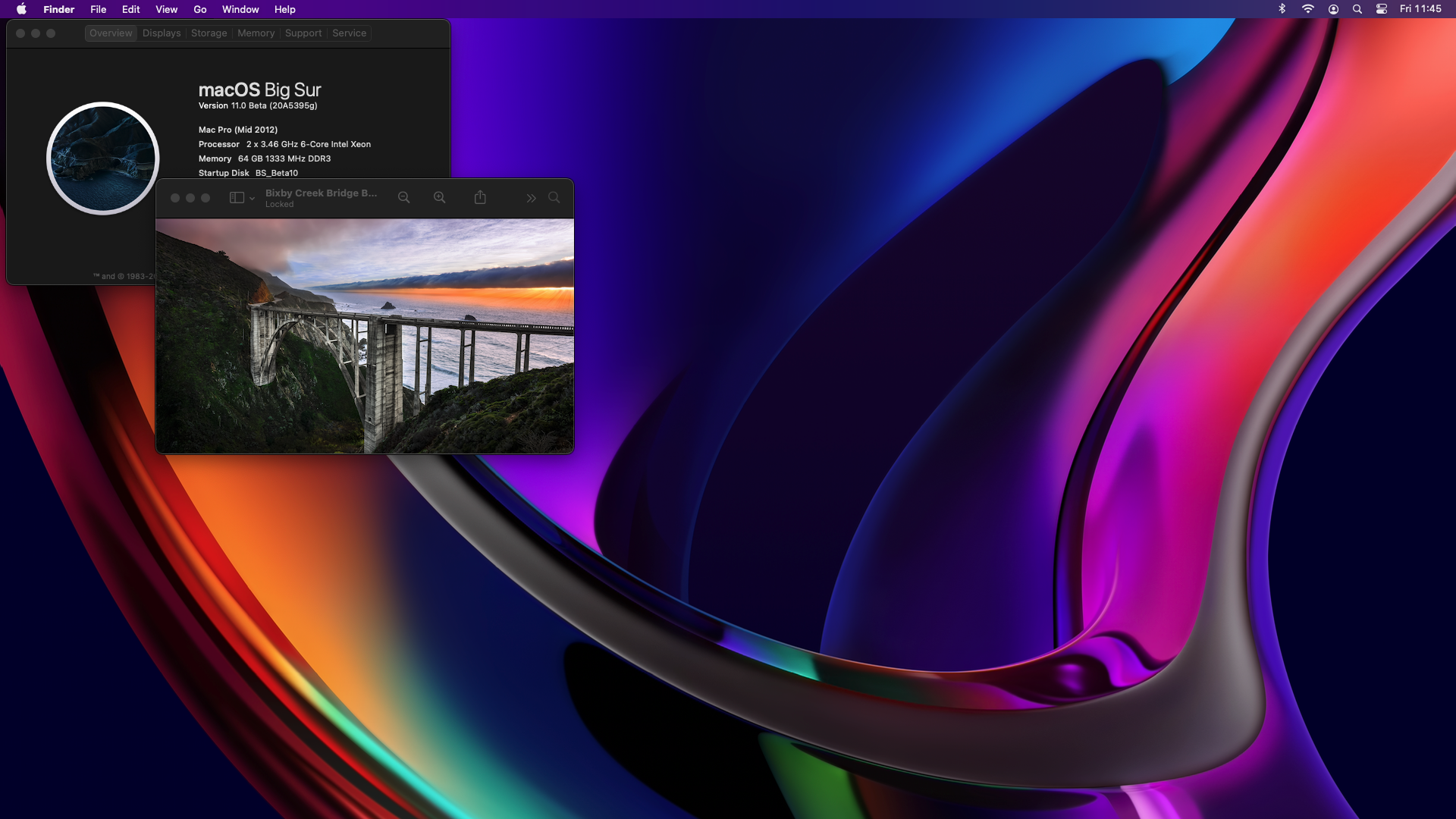The width and height of the screenshot is (1456, 819).
Task: Click the date and time clock
Action: point(1420,9)
